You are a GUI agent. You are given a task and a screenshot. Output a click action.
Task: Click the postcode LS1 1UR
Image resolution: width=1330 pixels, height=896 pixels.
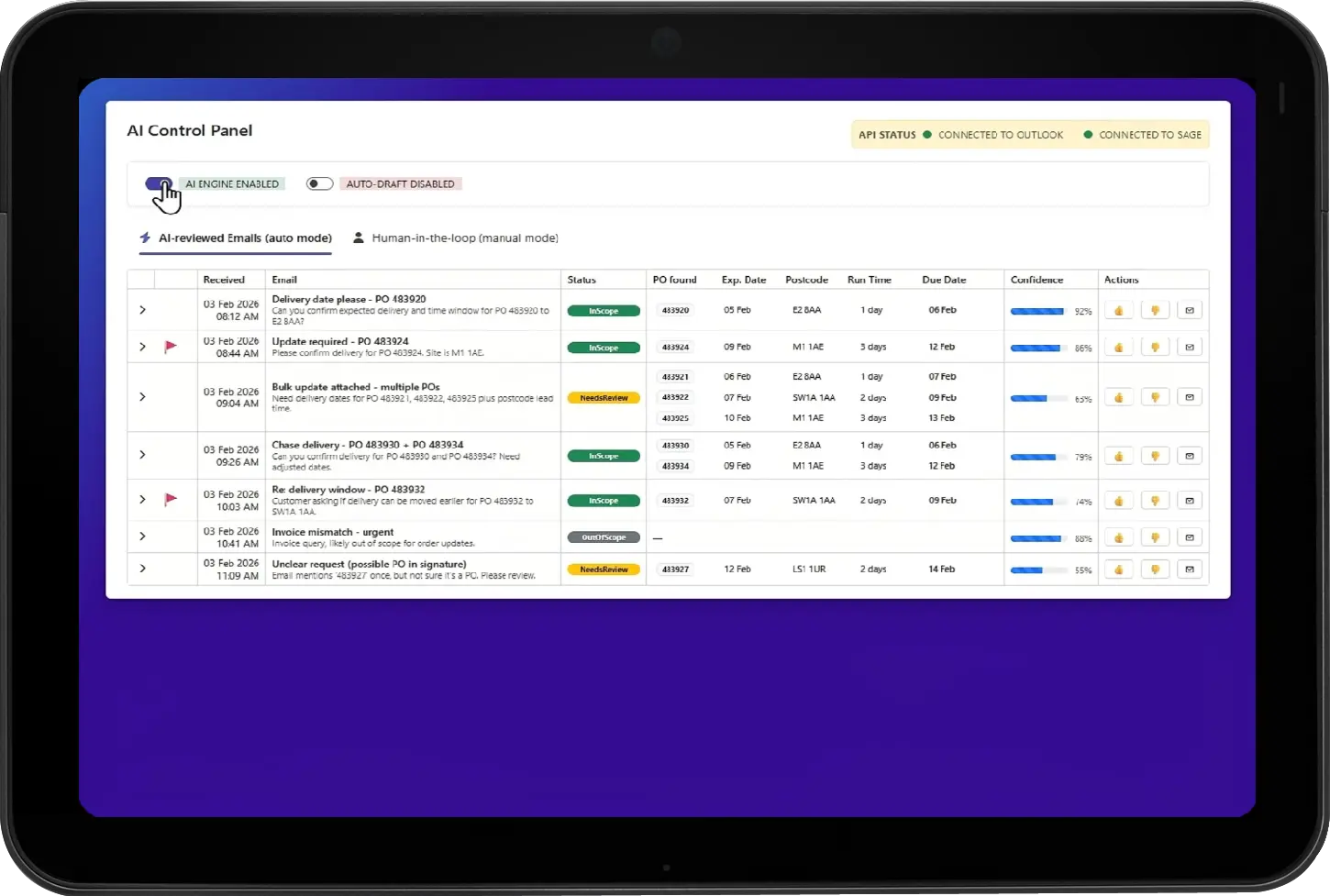pyautogui.click(x=809, y=570)
